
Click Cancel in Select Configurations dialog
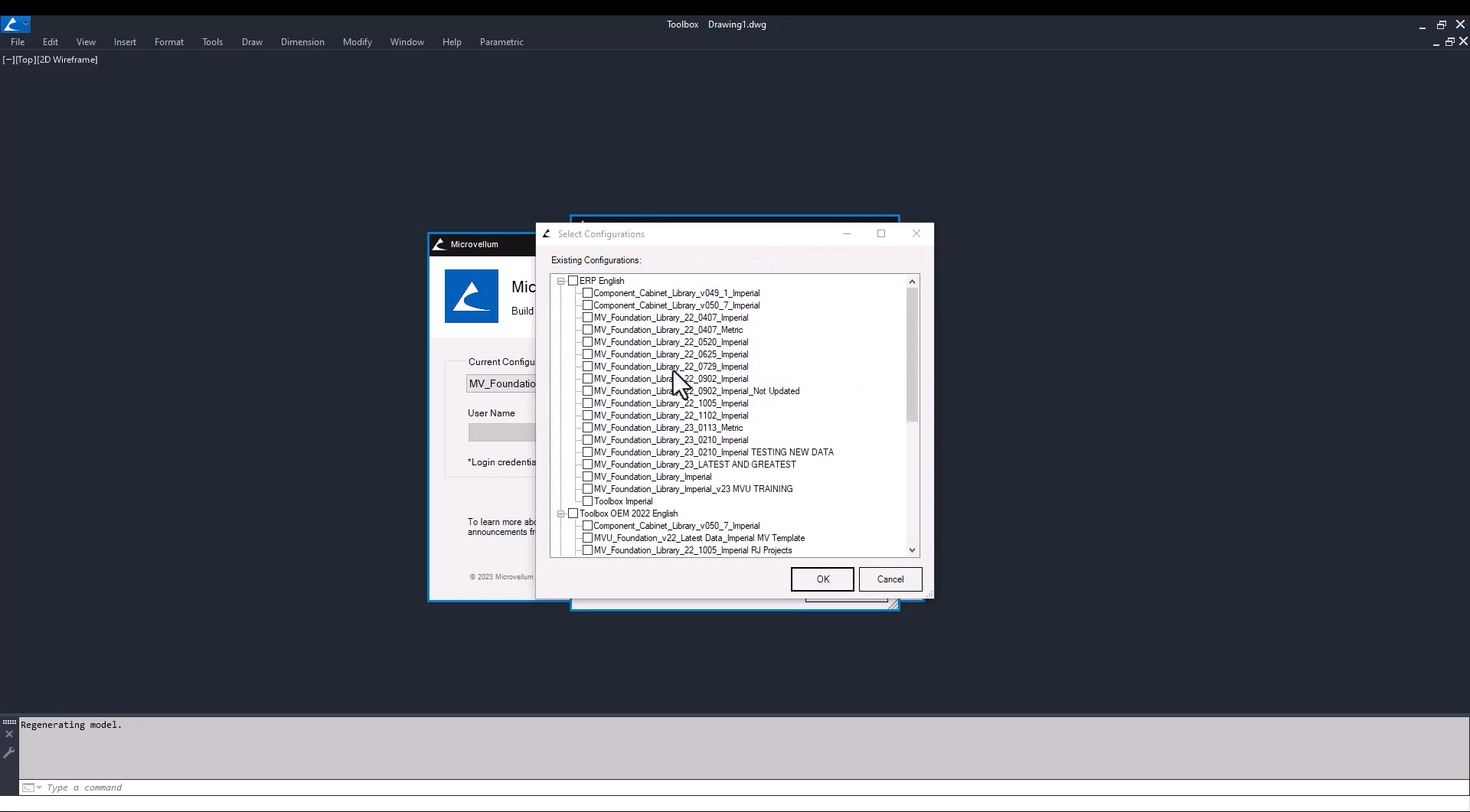tap(890, 579)
